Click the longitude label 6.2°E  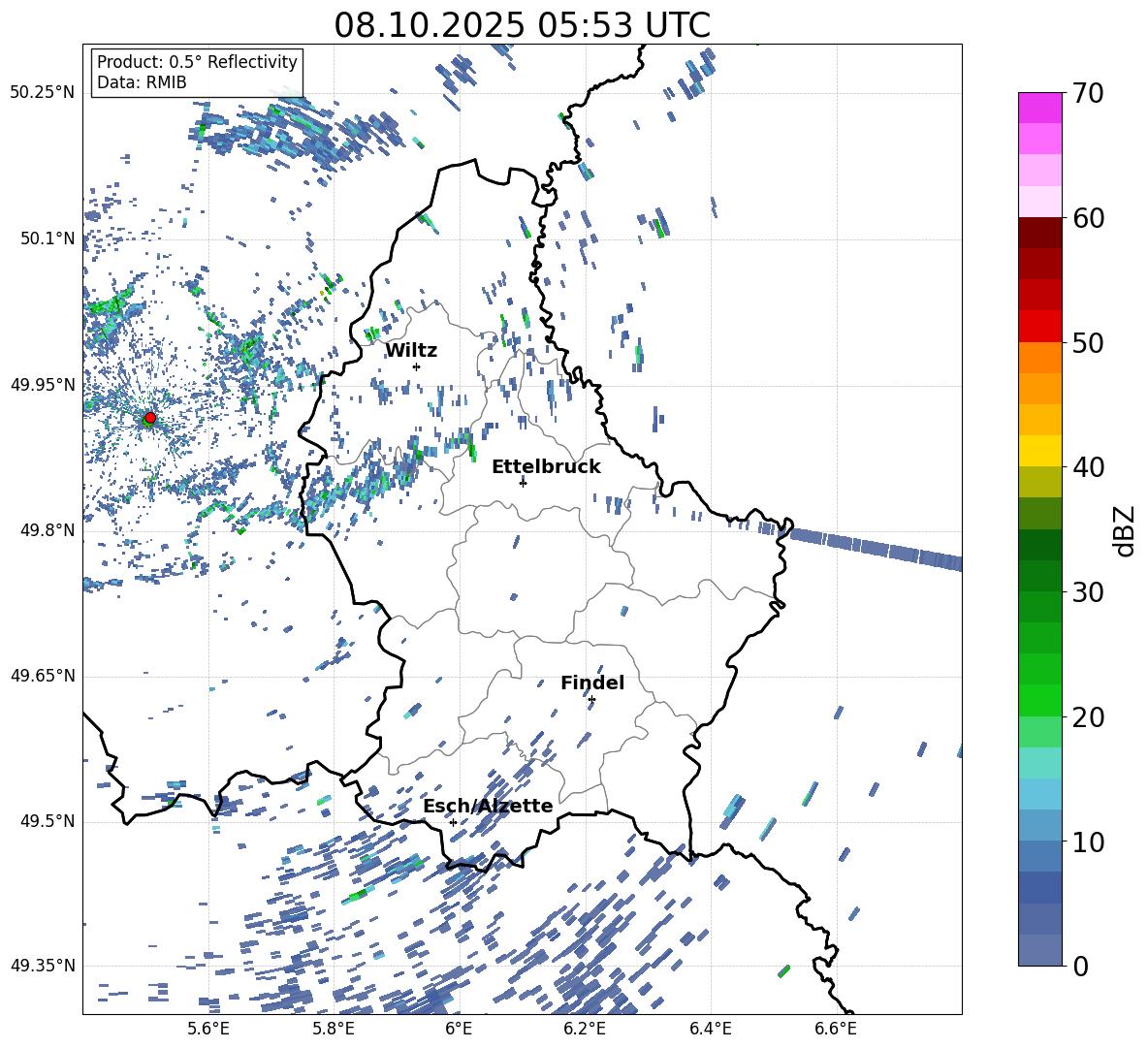pyautogui.click(x=585, y=1029)
